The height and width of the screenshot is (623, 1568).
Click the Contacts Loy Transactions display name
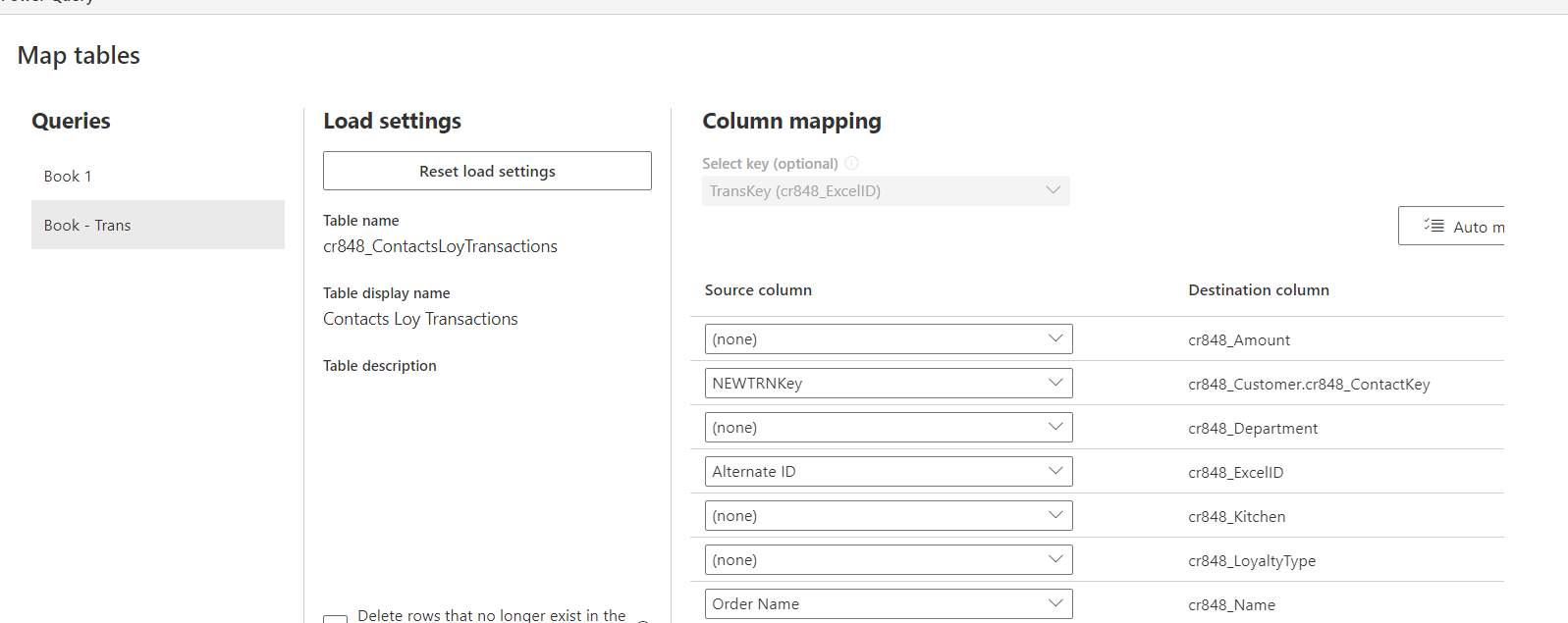420,319
